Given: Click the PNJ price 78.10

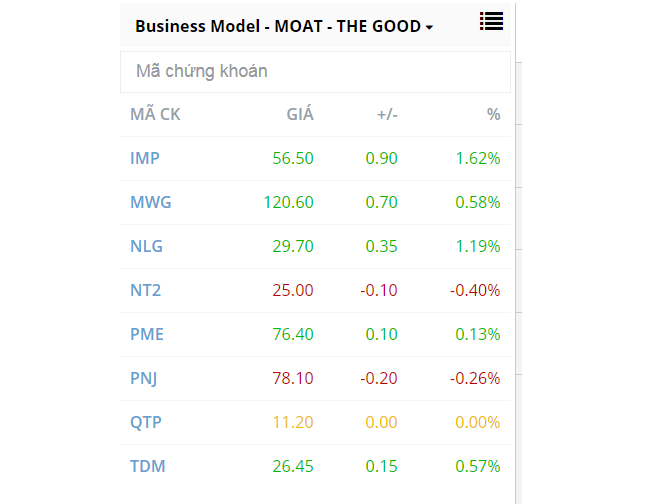Looking at the screenshot, I should (x=293, y=378).
